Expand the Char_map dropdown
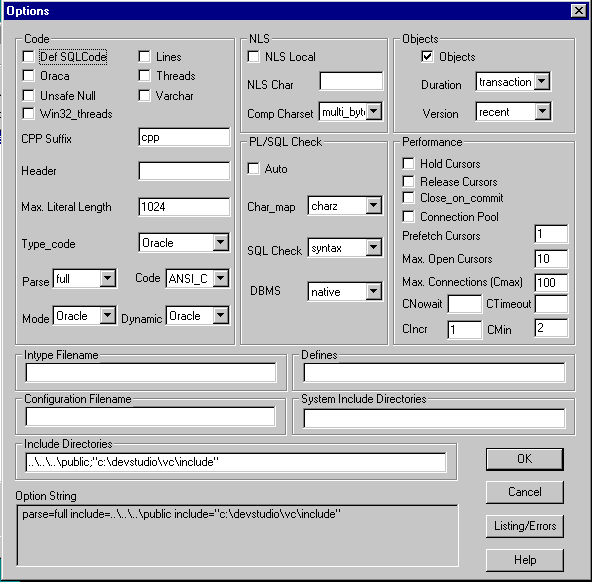Viewport: 592px width, 583px height. [374, 205]
